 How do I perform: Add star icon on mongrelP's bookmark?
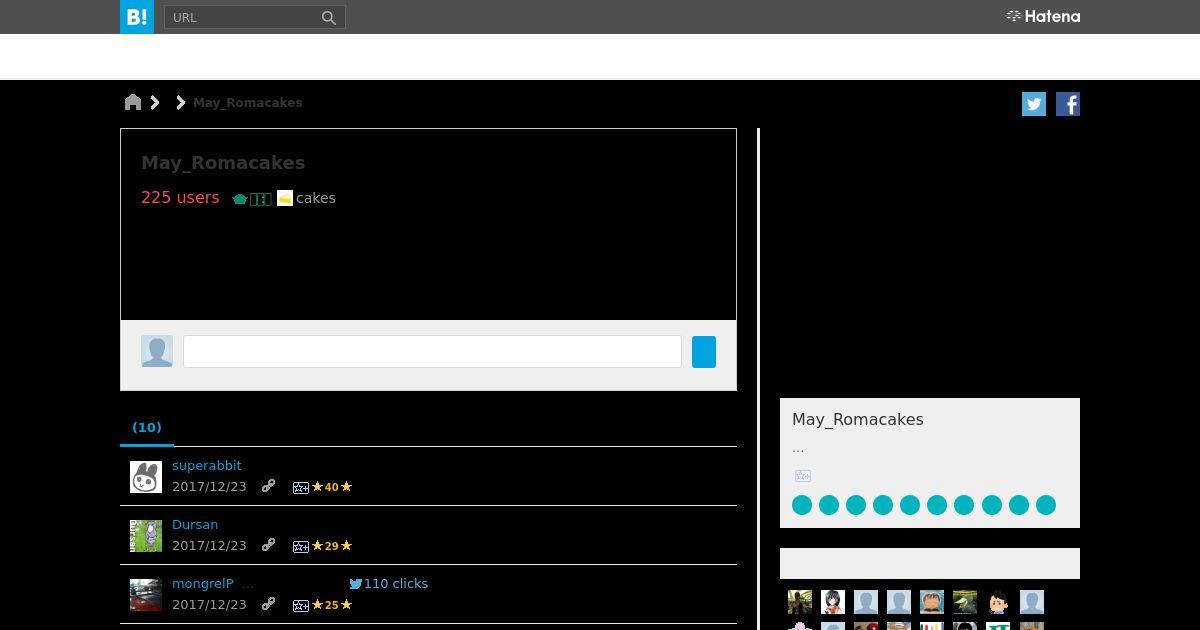[300, 605]
